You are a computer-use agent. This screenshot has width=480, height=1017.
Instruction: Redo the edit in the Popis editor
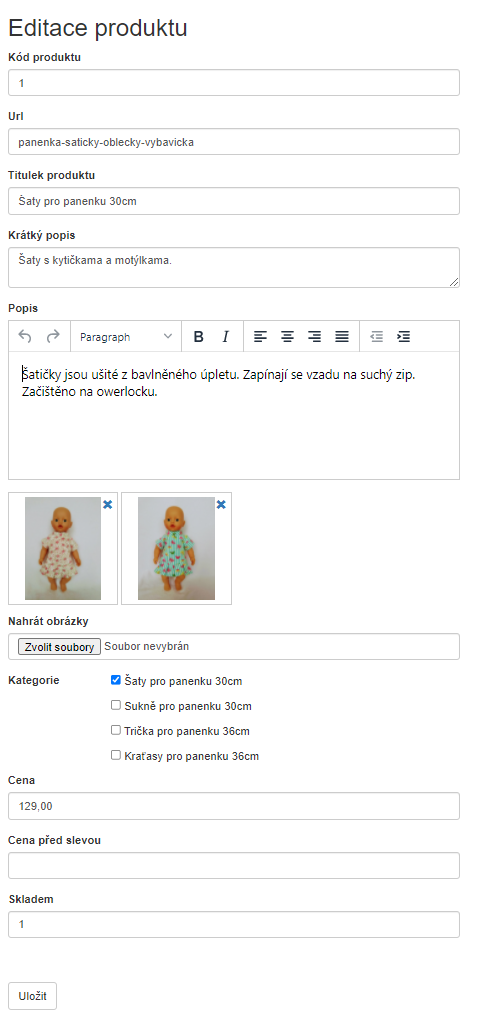(53, 337)
